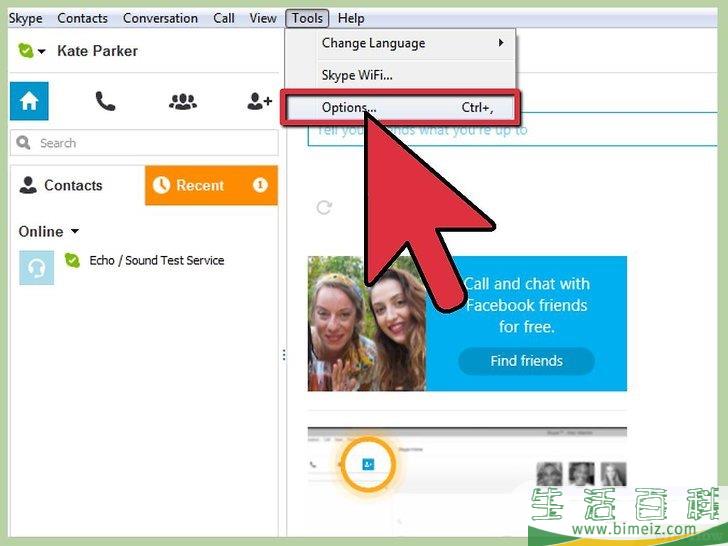Click the Echo contact headset avatar
This screenshot has width=728, height=546.
point(37,268)
